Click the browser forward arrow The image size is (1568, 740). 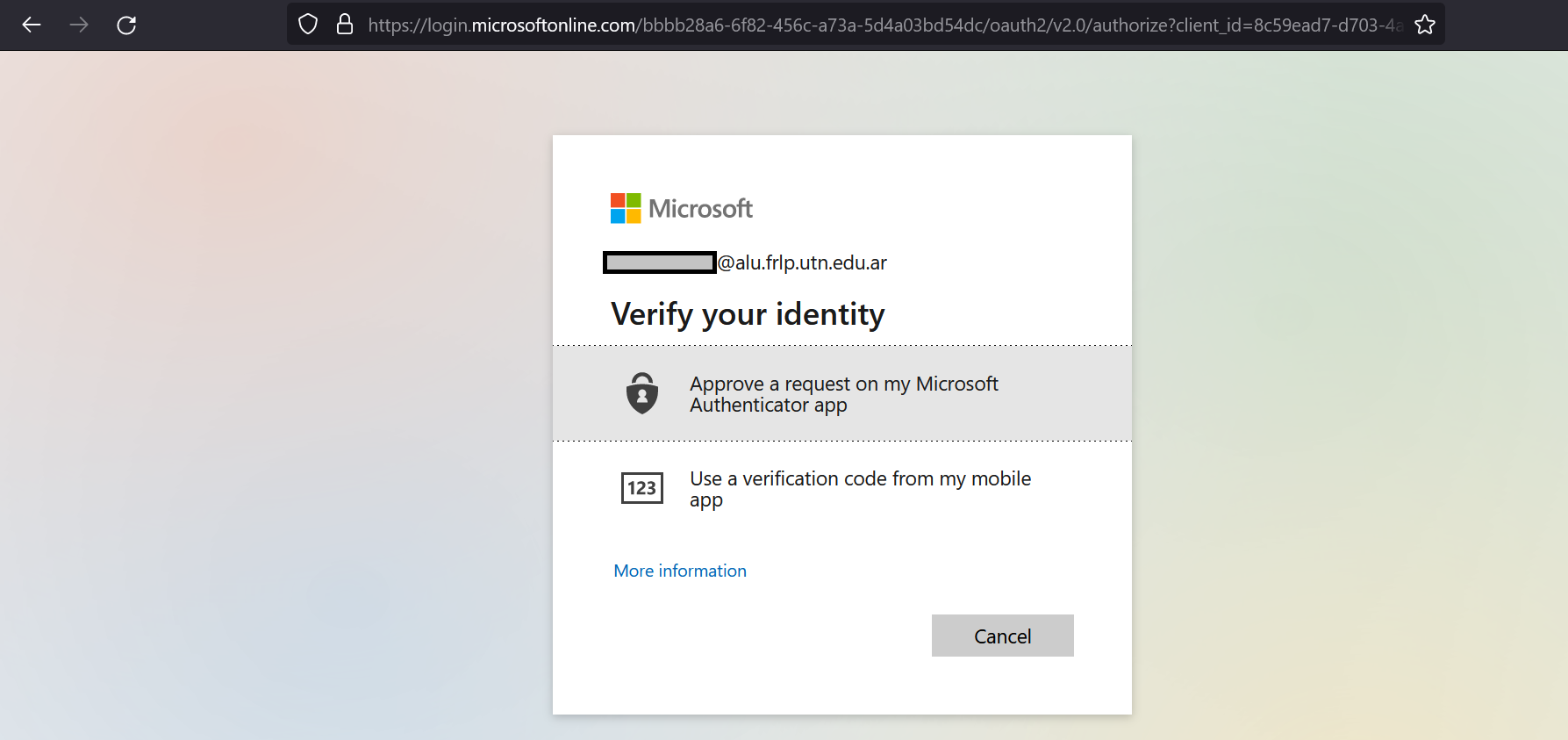(x=79, y=25)
